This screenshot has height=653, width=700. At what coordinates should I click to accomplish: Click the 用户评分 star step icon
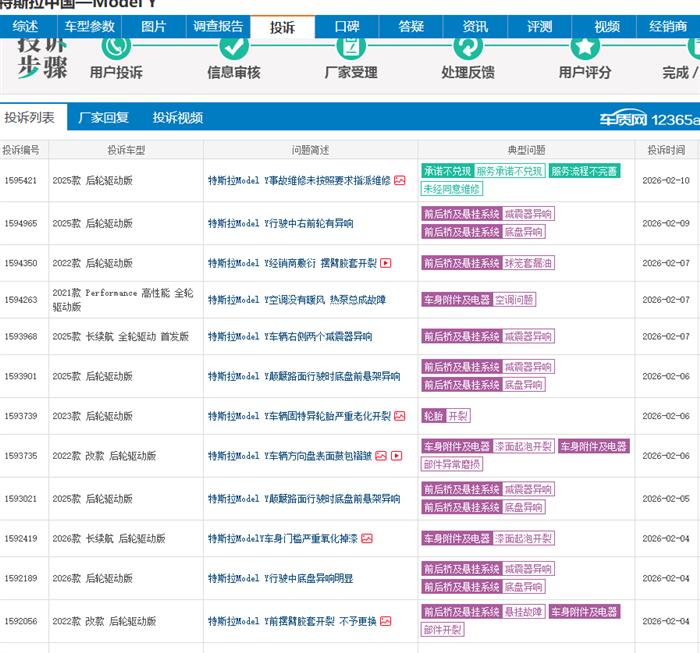585,45
